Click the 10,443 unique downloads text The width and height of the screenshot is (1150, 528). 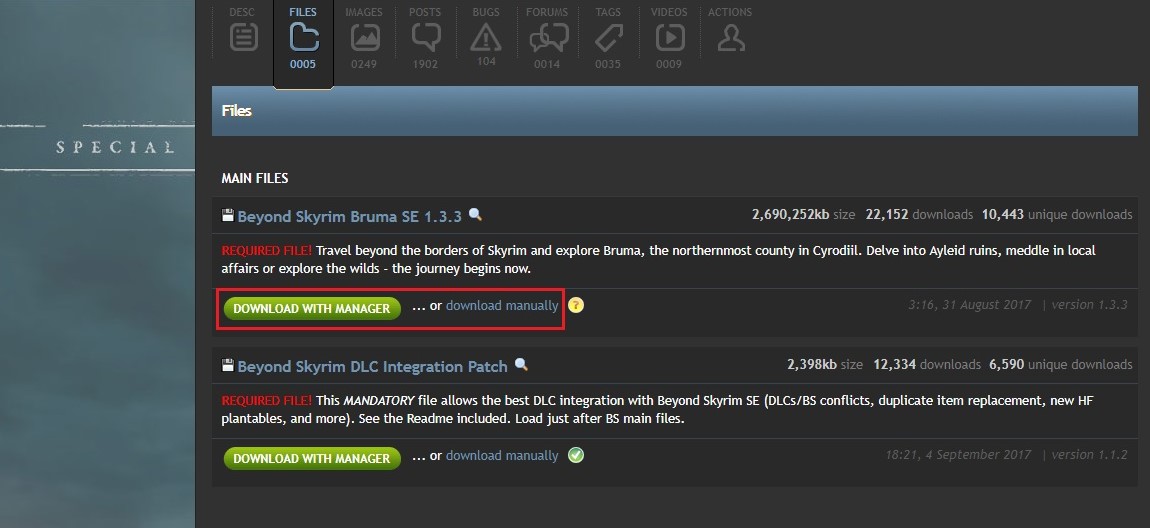pyautogui.click(x=1057, y=215)
